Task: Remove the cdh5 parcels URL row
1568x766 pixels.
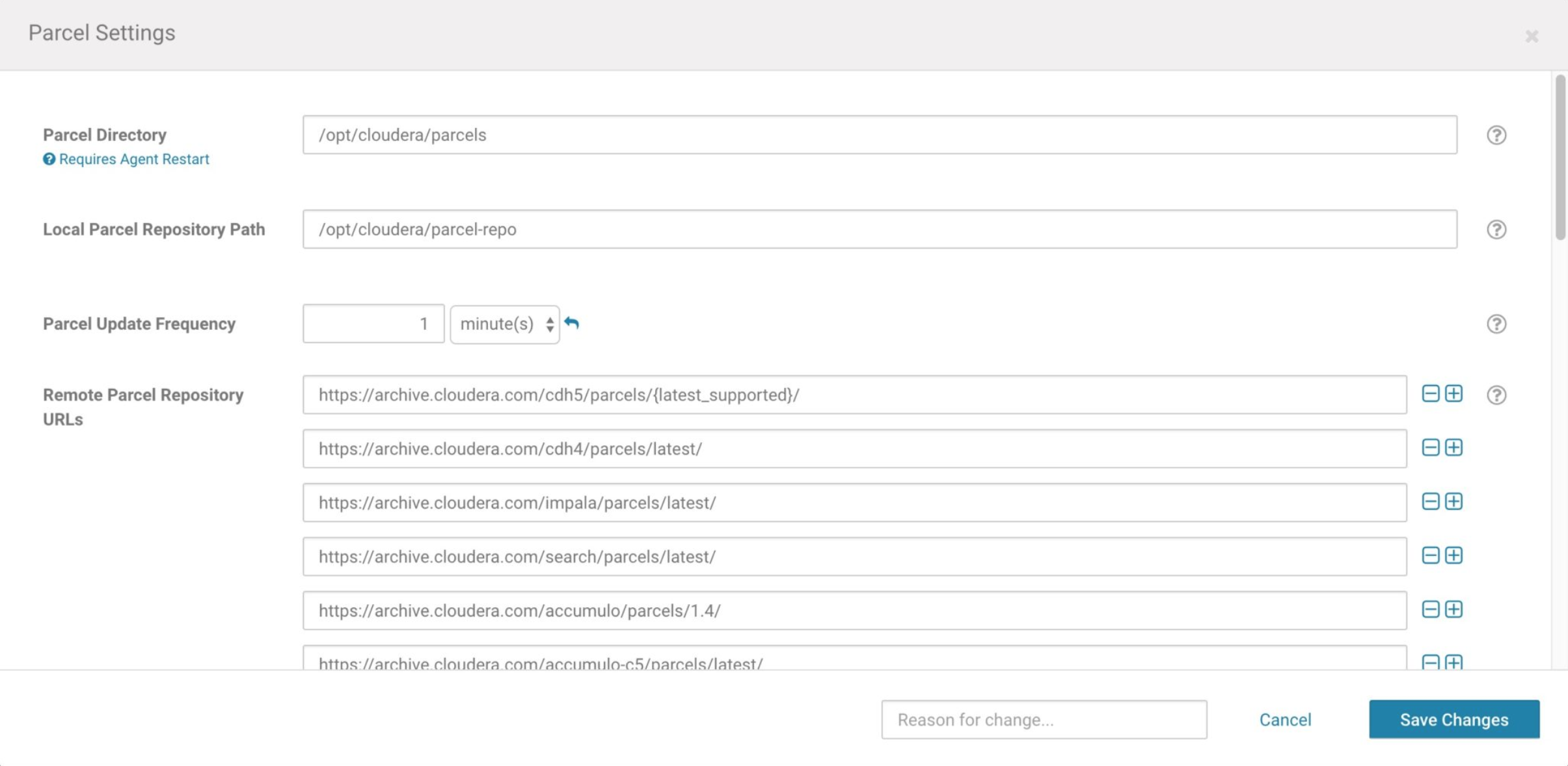Action: pyautogui.click(x=1430, y=393)
